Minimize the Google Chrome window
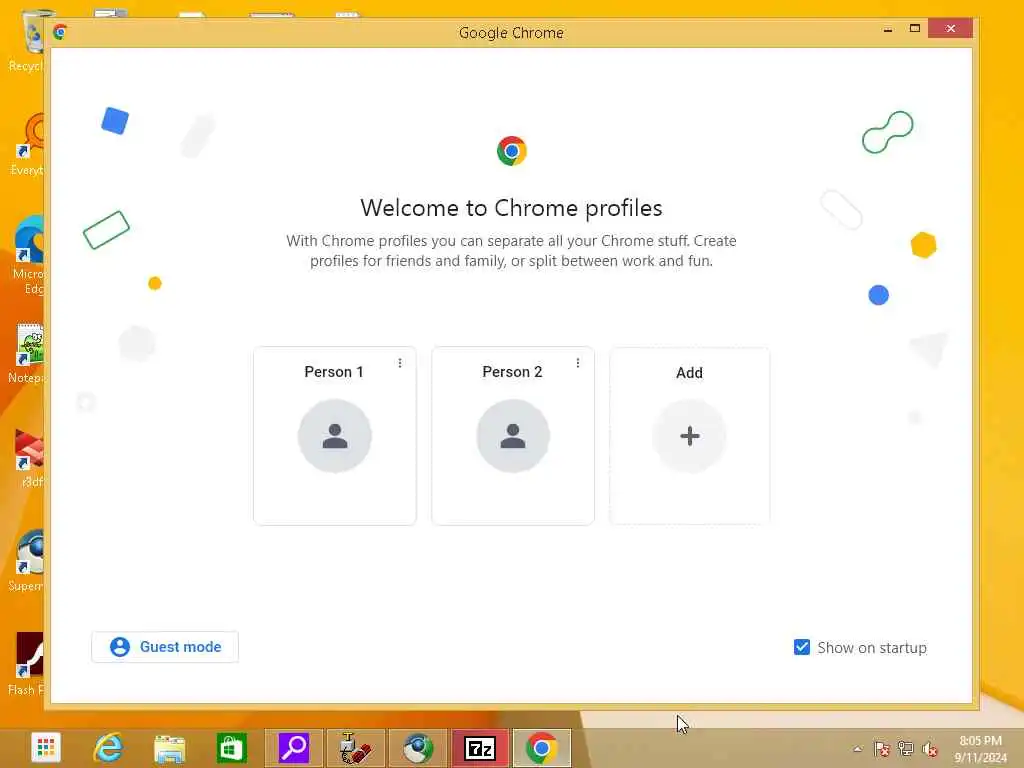Screen dimensions: 1024x768 [x=888, y=29]
